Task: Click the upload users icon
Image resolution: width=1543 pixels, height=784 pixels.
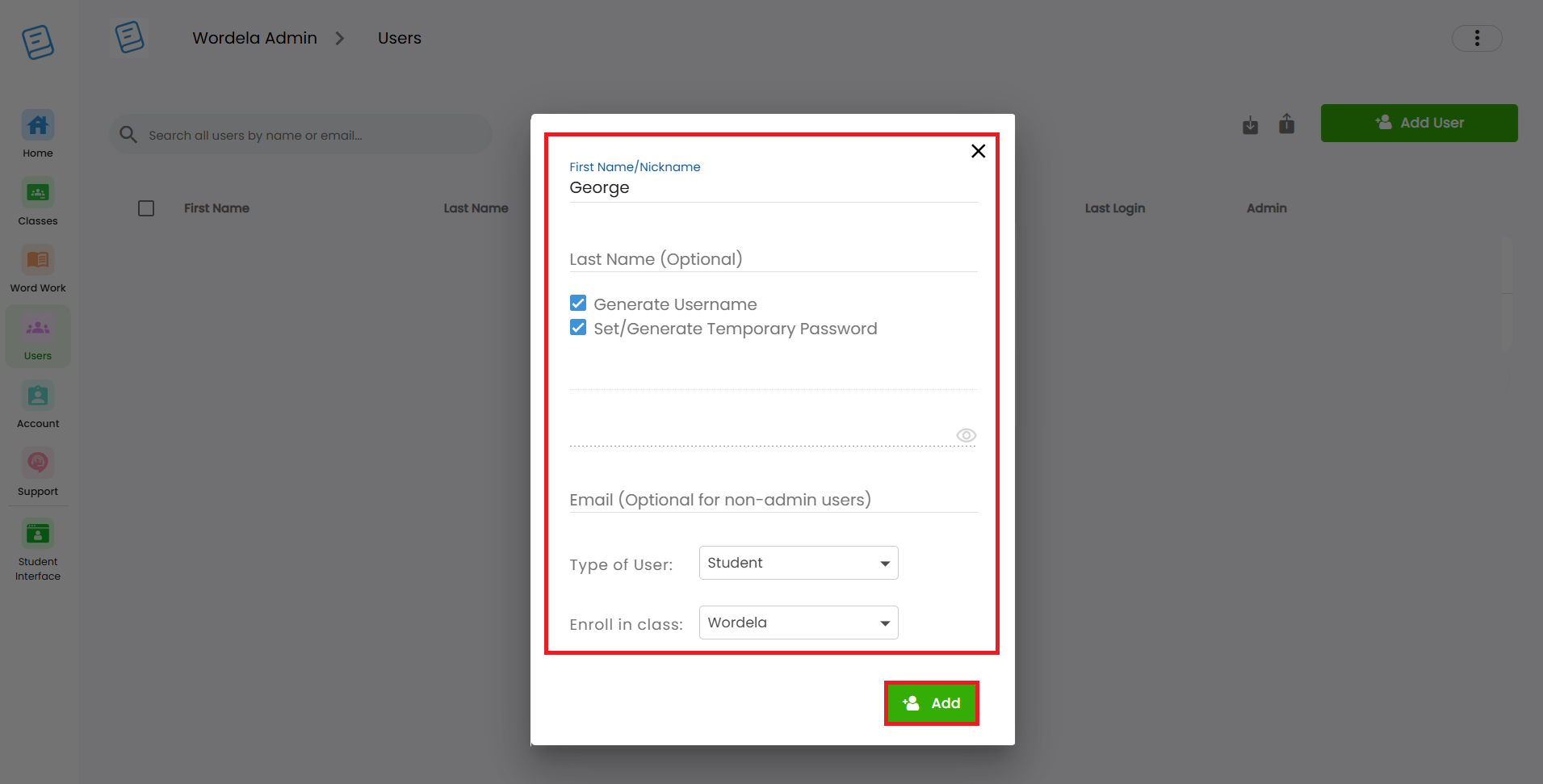Action: tap(1287, 124)
